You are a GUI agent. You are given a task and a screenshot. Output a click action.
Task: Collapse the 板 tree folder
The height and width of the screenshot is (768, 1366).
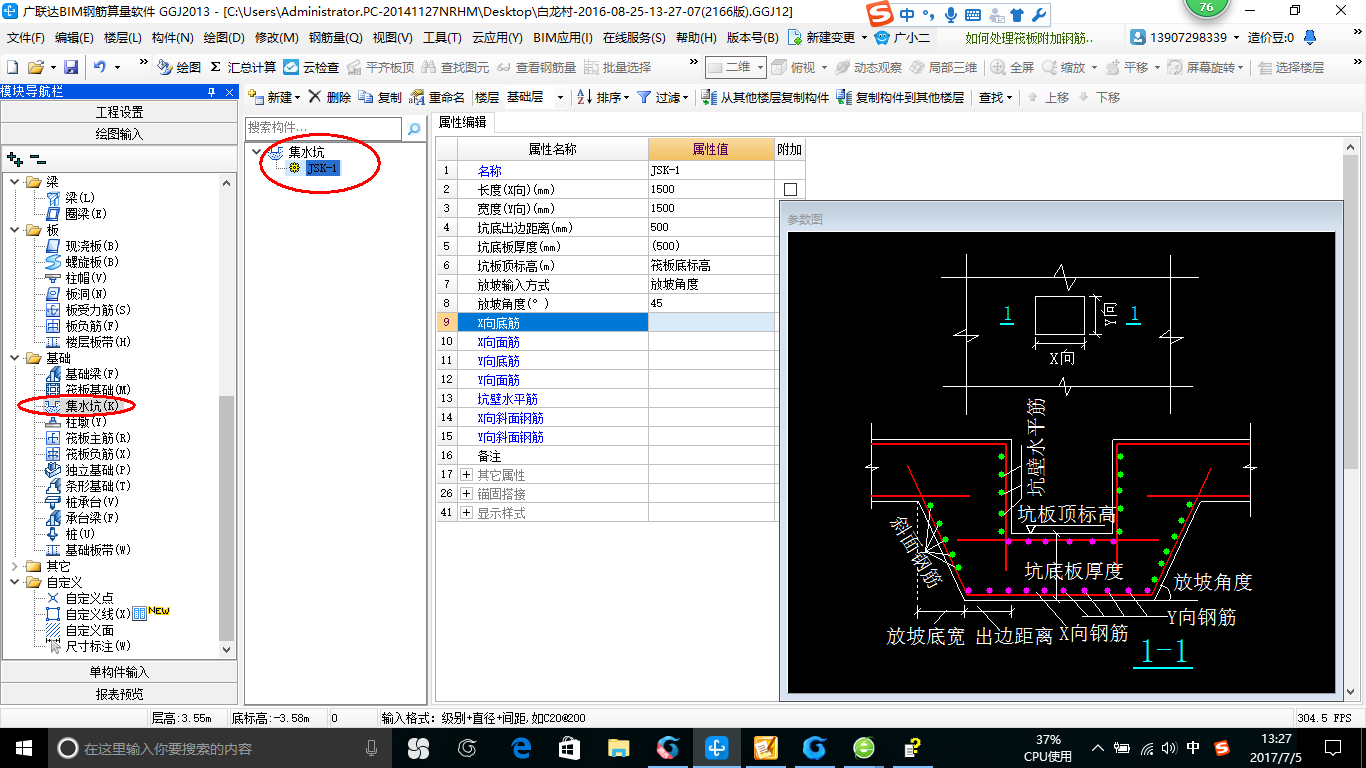(x=14, y=230)
